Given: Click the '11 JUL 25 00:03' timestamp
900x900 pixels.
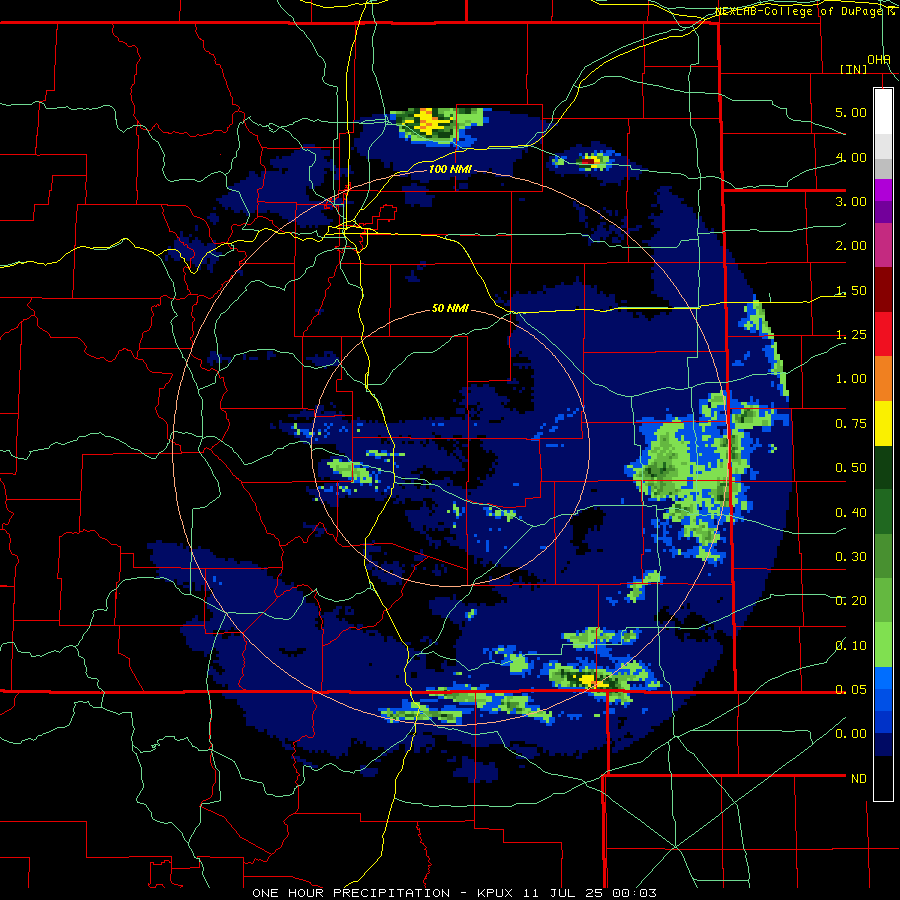Looking at the screenshot, I should (x=590, y=893).
